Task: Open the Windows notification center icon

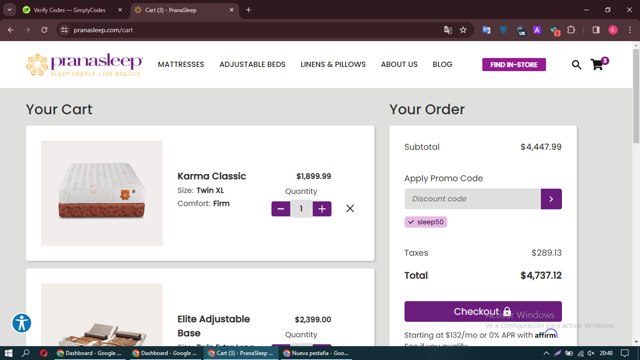Action: click(625, 353)
